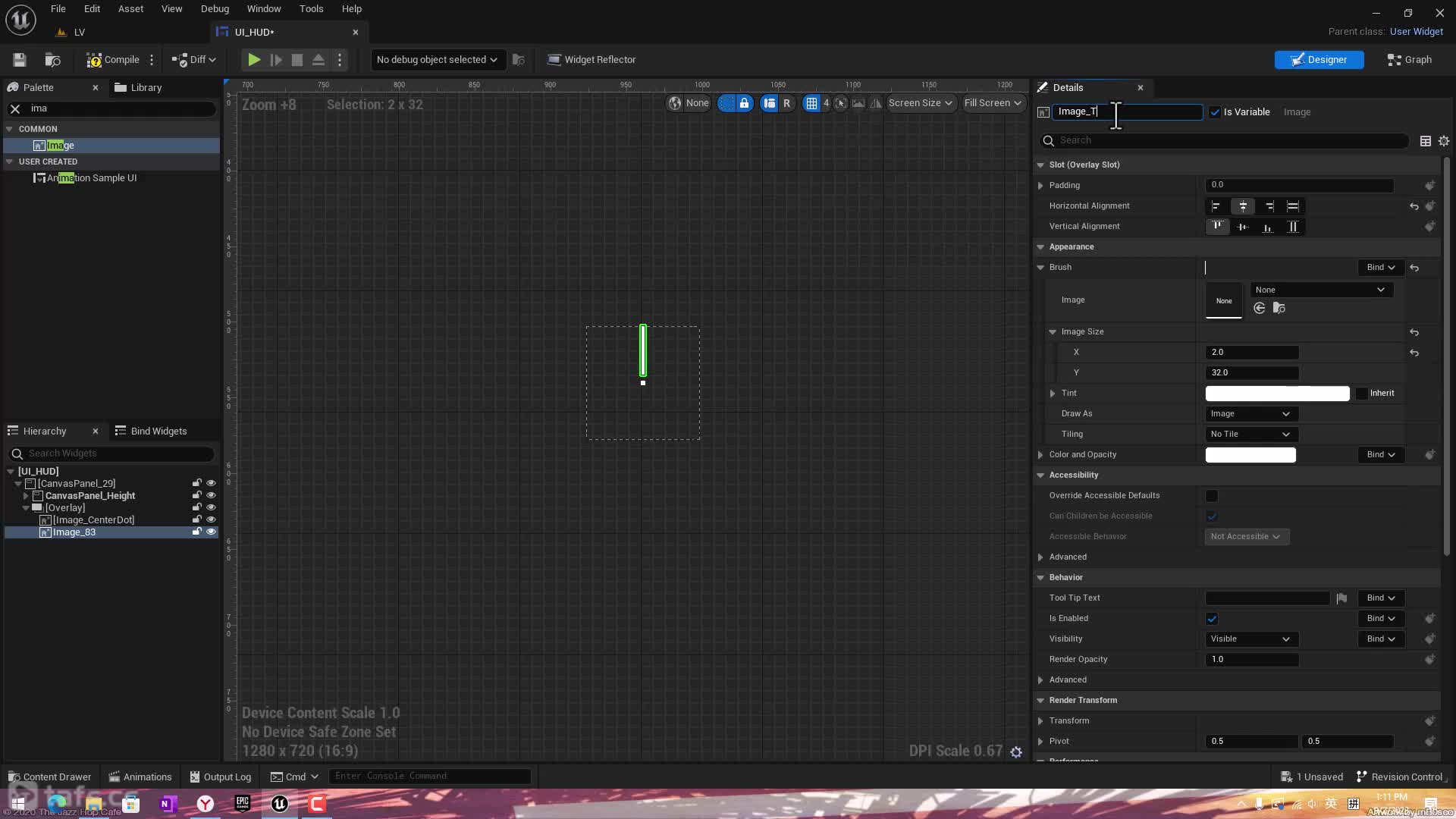Browse to asset in Content Browser
The width and height of the screenshot is (1456, 819).
coord(52,60)
